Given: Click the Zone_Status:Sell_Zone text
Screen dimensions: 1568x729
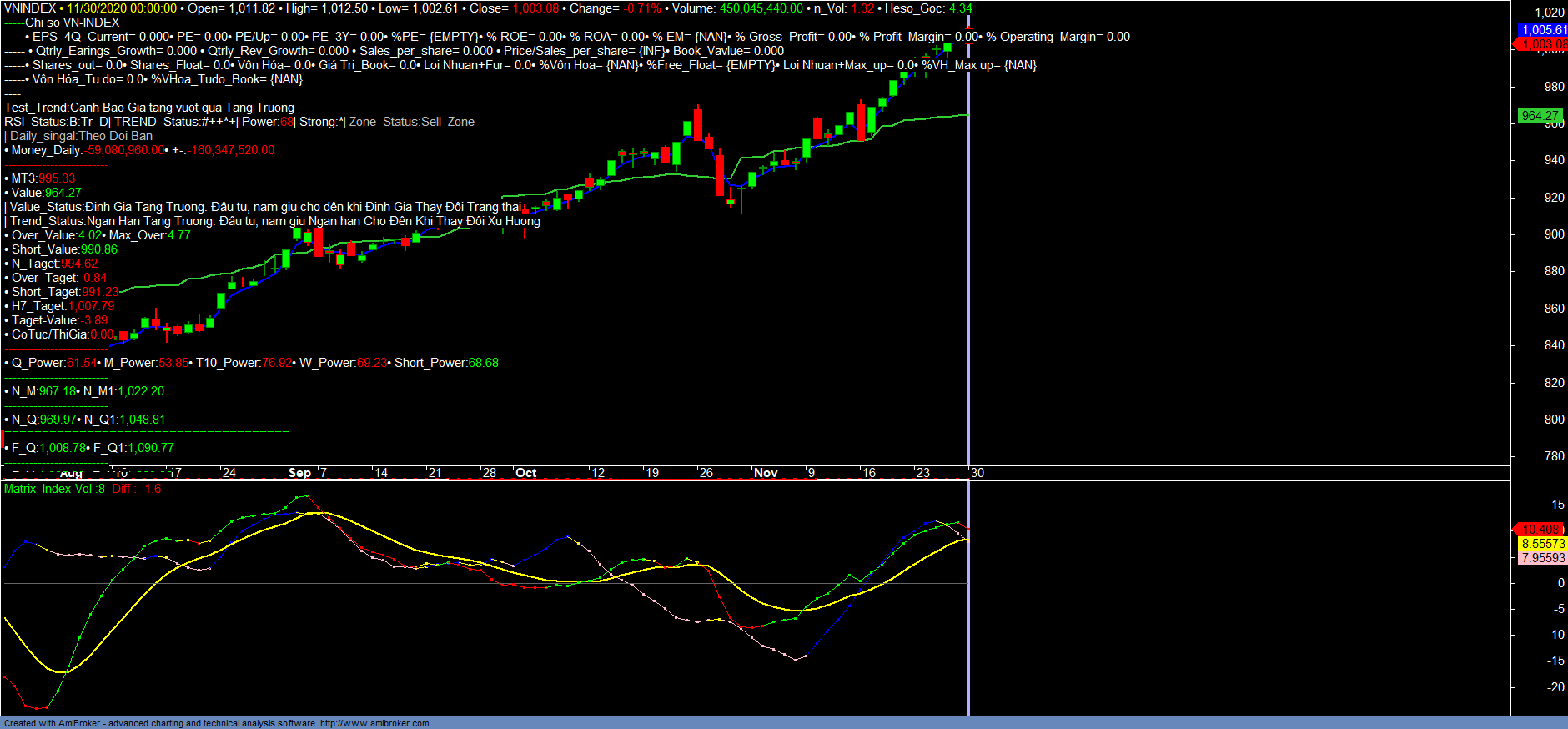Looking at the screenshot, I should tap(412, 122).
